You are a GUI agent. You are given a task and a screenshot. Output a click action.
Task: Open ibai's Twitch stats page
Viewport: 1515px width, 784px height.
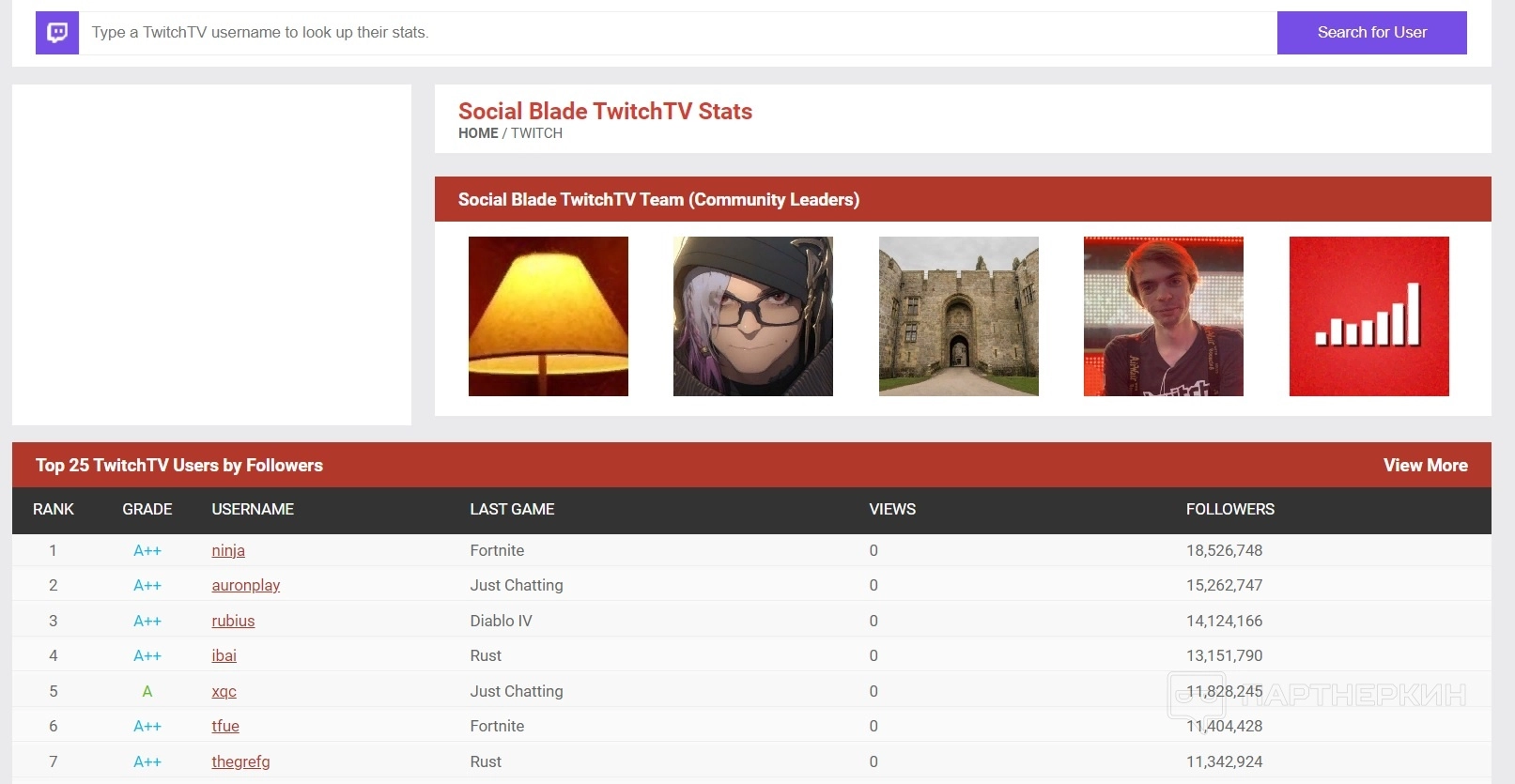click(224, 655)
